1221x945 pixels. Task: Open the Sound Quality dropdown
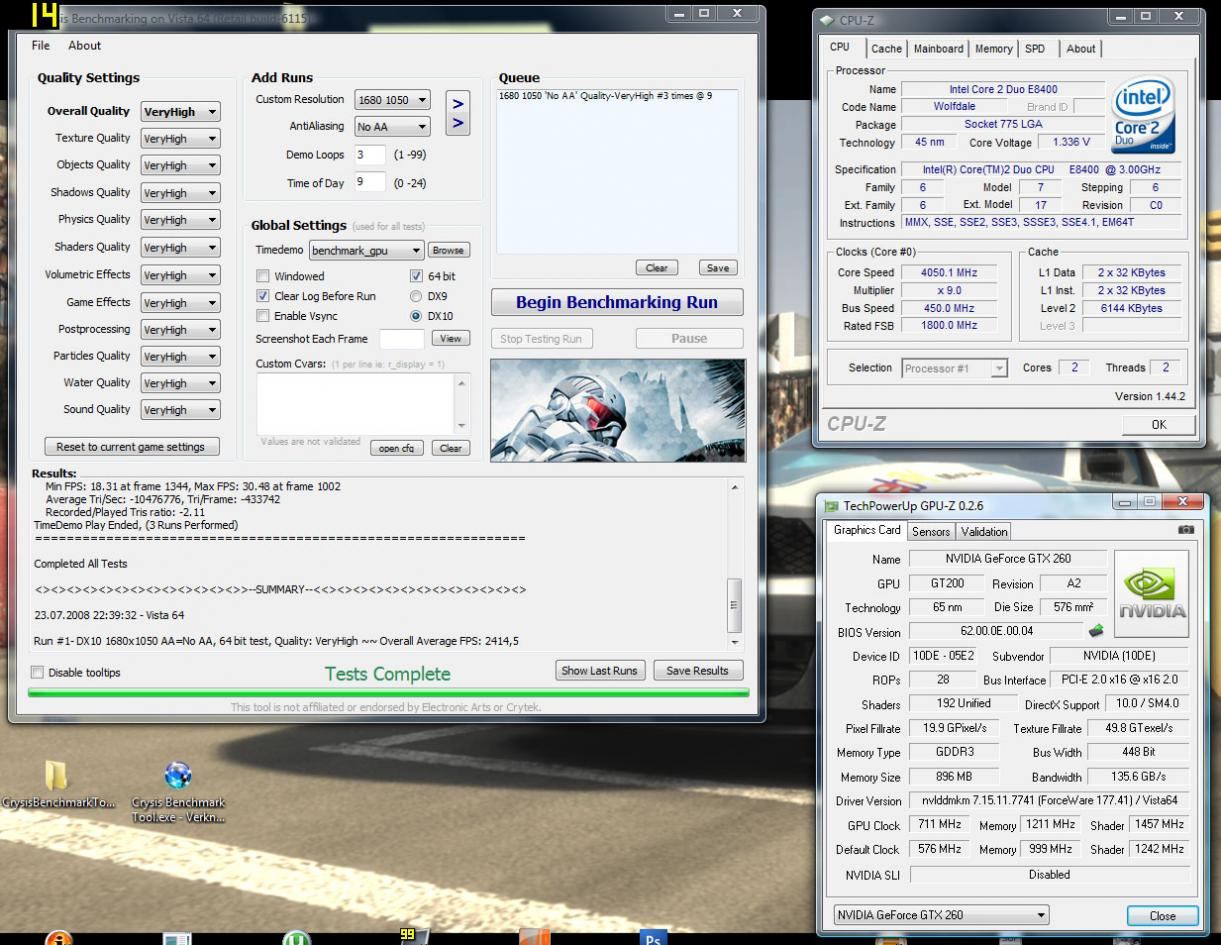coord(180,410)
